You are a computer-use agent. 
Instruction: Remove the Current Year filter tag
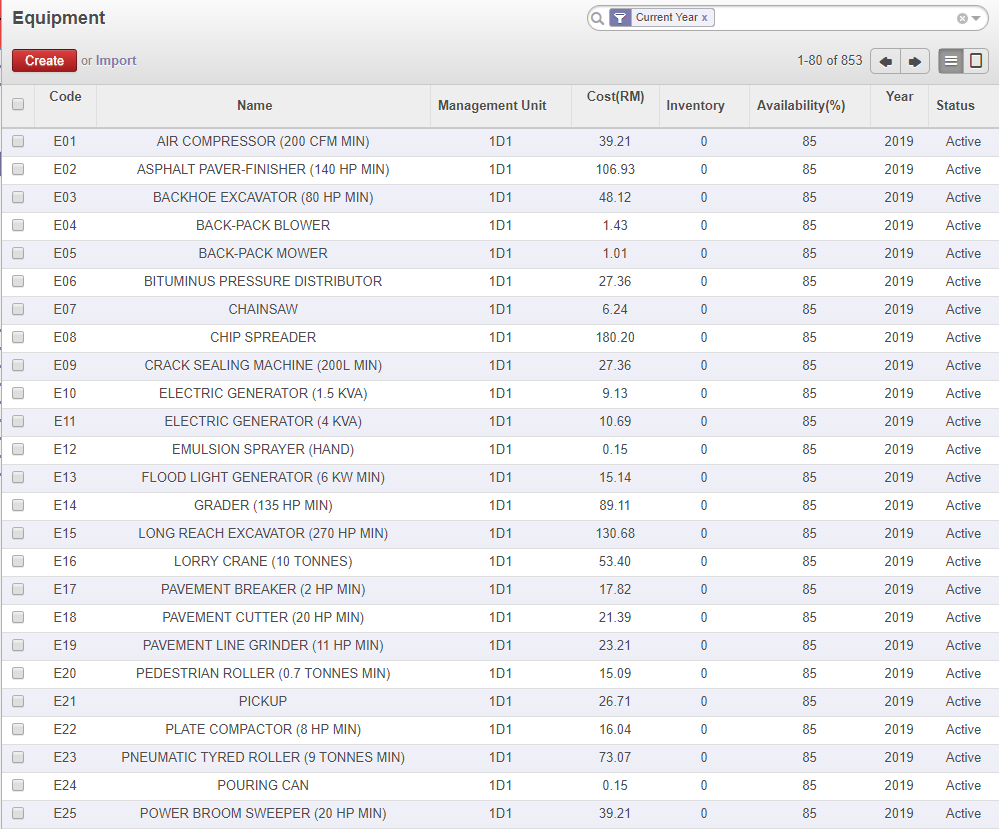click(705, 18)
